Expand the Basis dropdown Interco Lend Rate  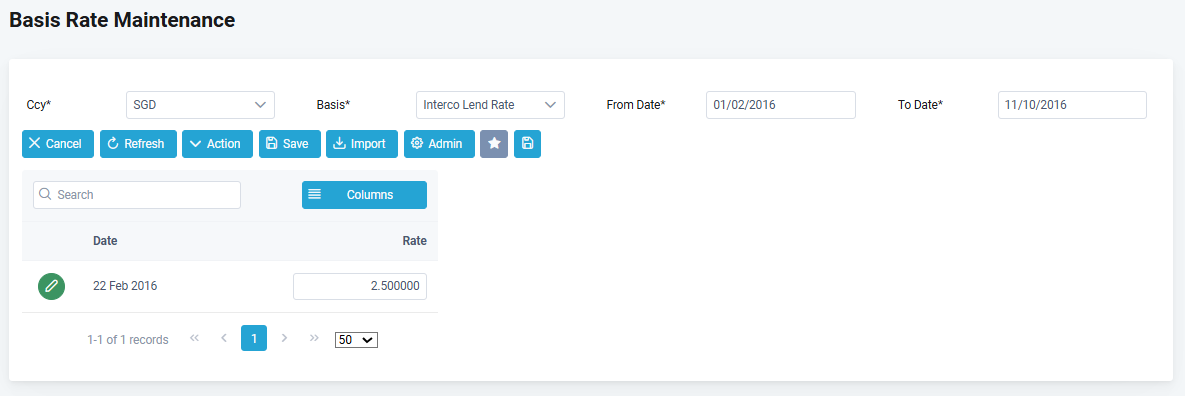(490, 105)
